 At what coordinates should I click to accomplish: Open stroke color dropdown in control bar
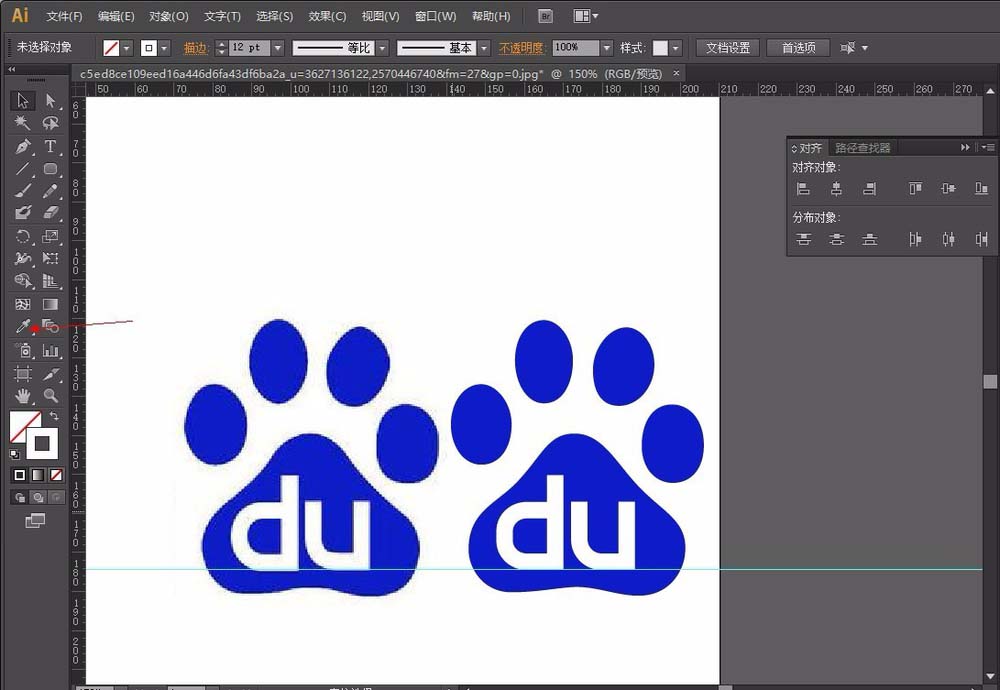[165, 48]
